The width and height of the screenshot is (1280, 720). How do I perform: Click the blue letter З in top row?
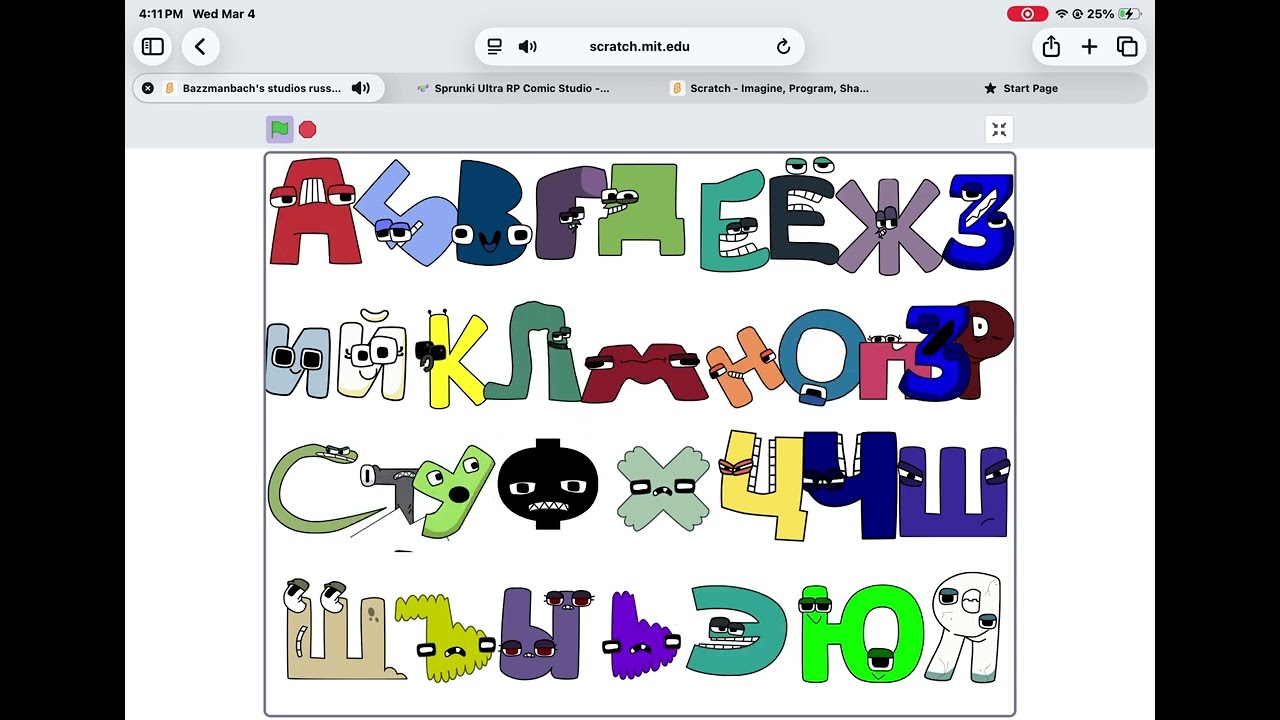click(980, 222)
